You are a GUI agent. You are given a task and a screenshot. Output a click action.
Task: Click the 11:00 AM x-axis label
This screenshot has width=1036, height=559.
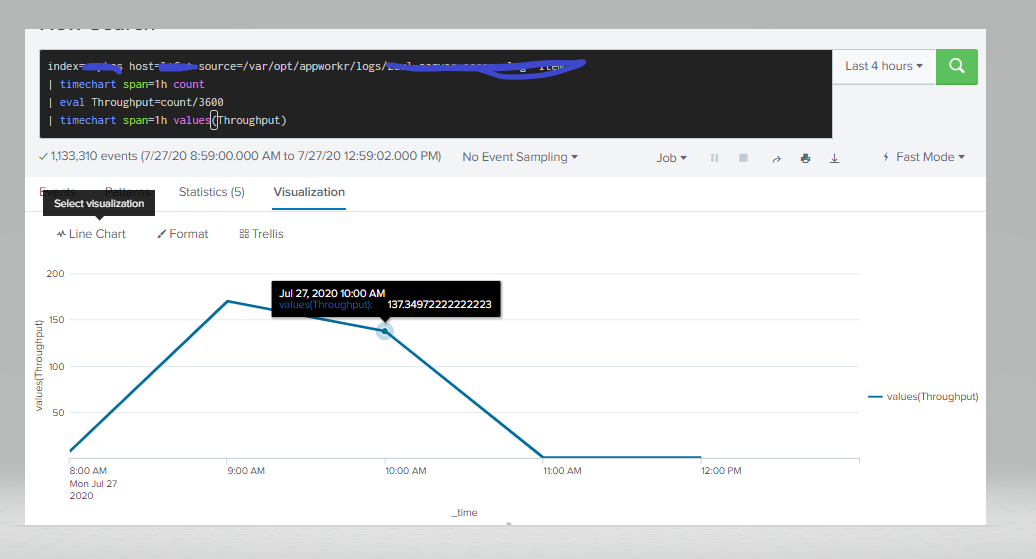(562, 471)
